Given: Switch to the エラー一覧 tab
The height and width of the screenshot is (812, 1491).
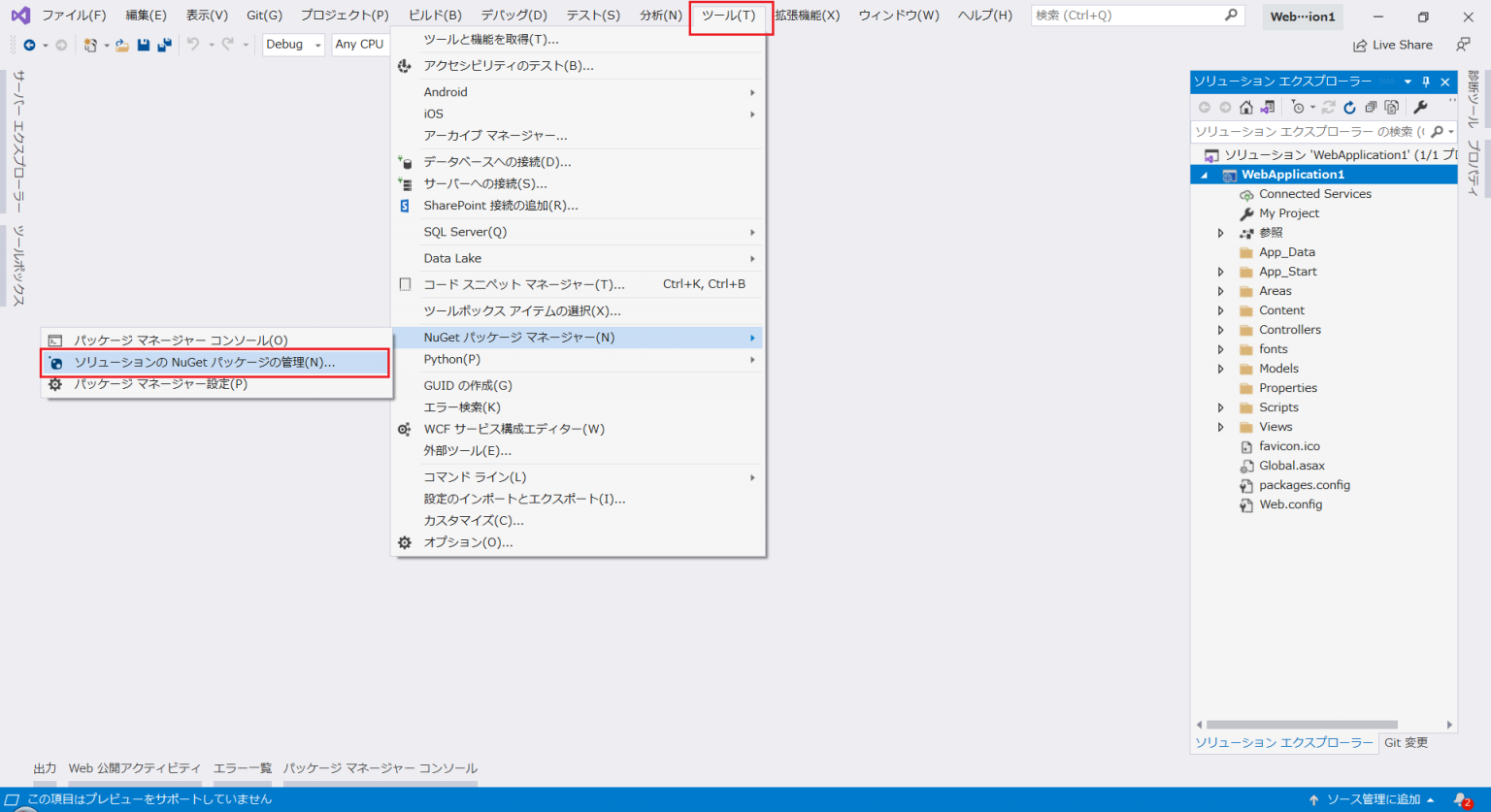Looking at the screenshot, I should (x=243, y=767).
